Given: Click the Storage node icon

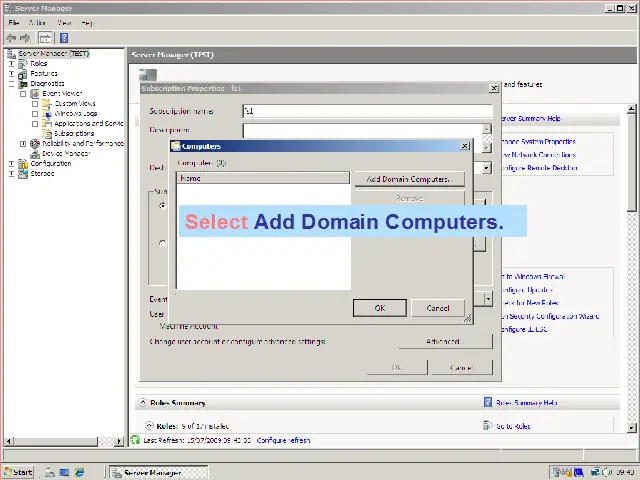Looking at the screenshot, I should pos(23,173).
